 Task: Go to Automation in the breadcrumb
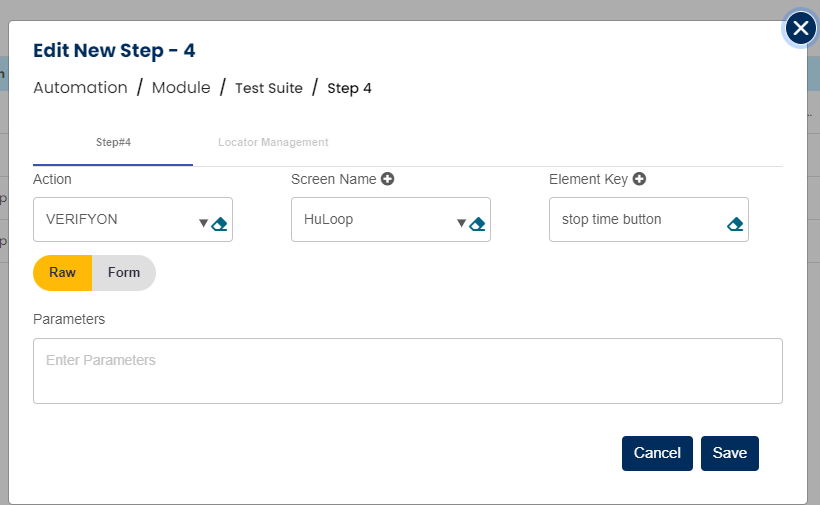(80, 88)
